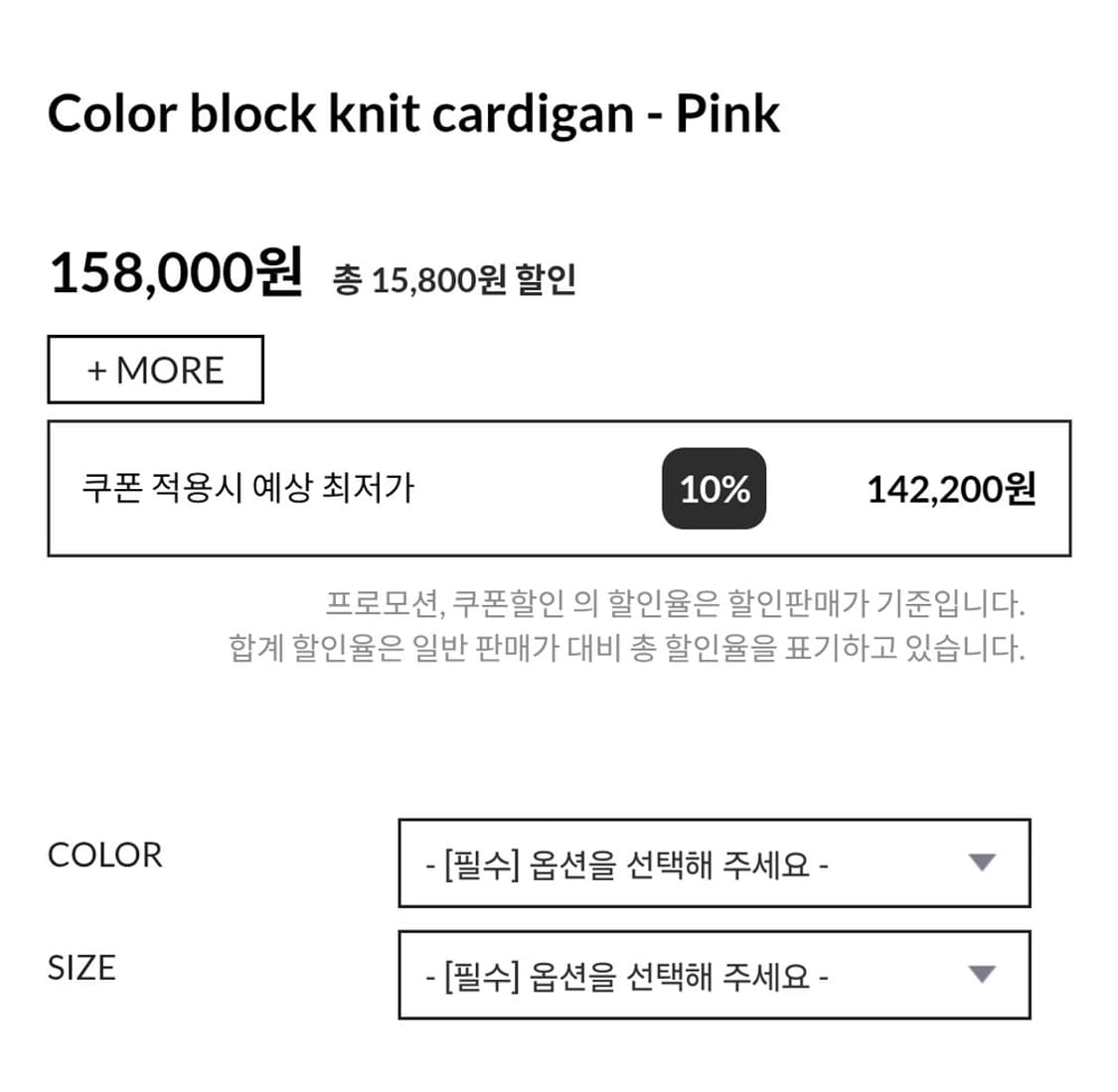
Task: Click the SIZE dropdown arrow icon
Action: pos(982,975)
